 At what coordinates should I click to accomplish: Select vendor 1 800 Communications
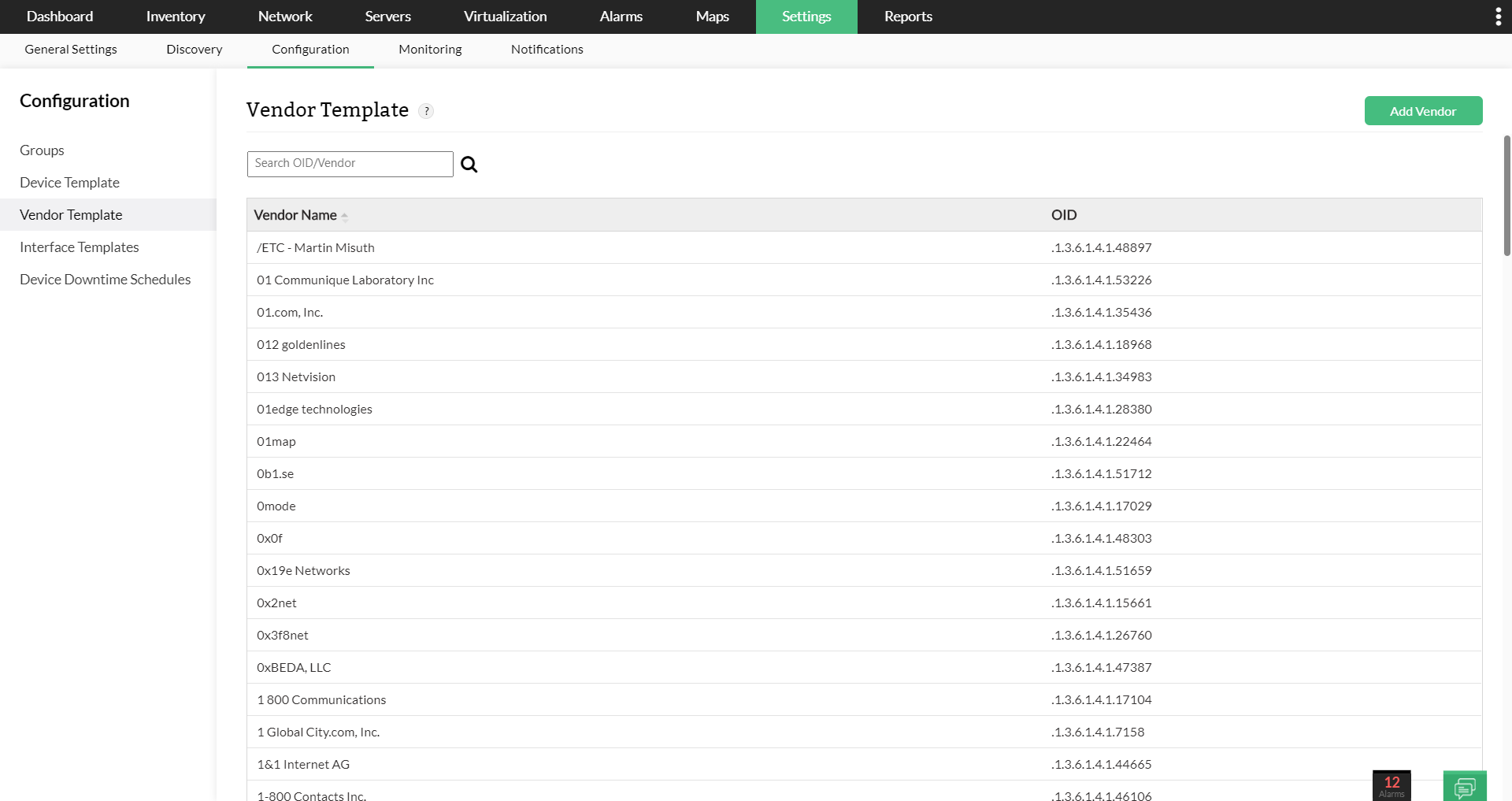click(321, 700)
